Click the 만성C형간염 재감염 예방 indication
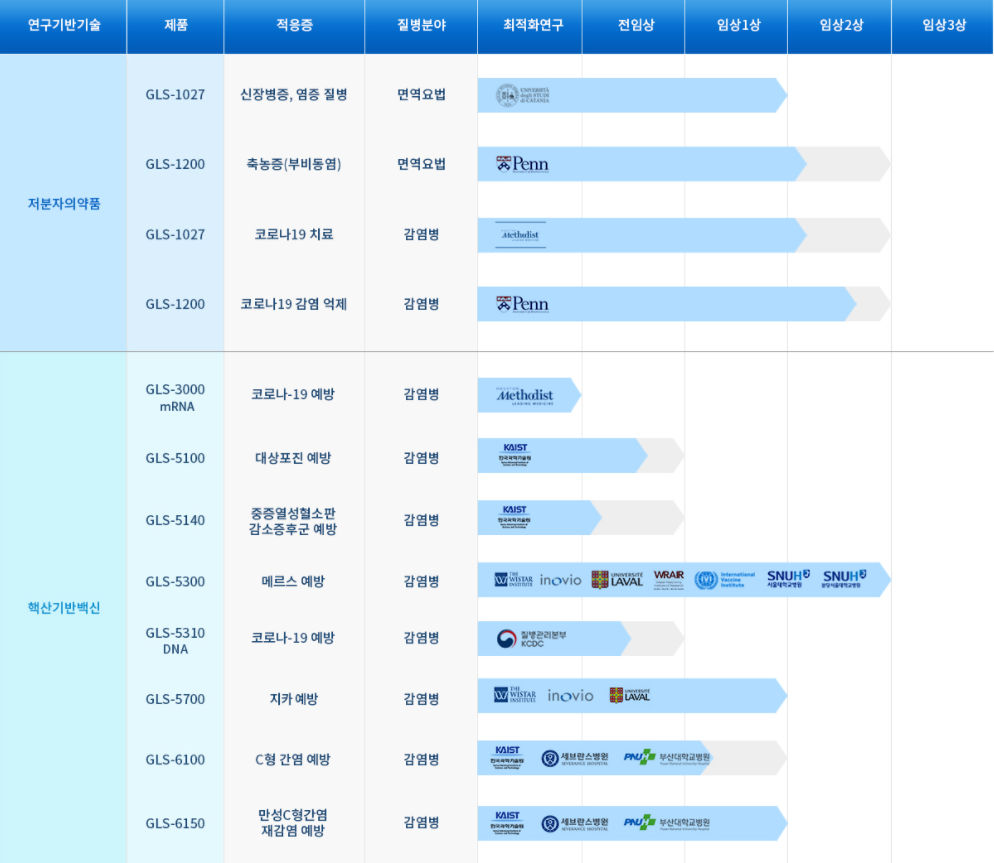This screenshot has width=994, height=863. click(293, 822)
